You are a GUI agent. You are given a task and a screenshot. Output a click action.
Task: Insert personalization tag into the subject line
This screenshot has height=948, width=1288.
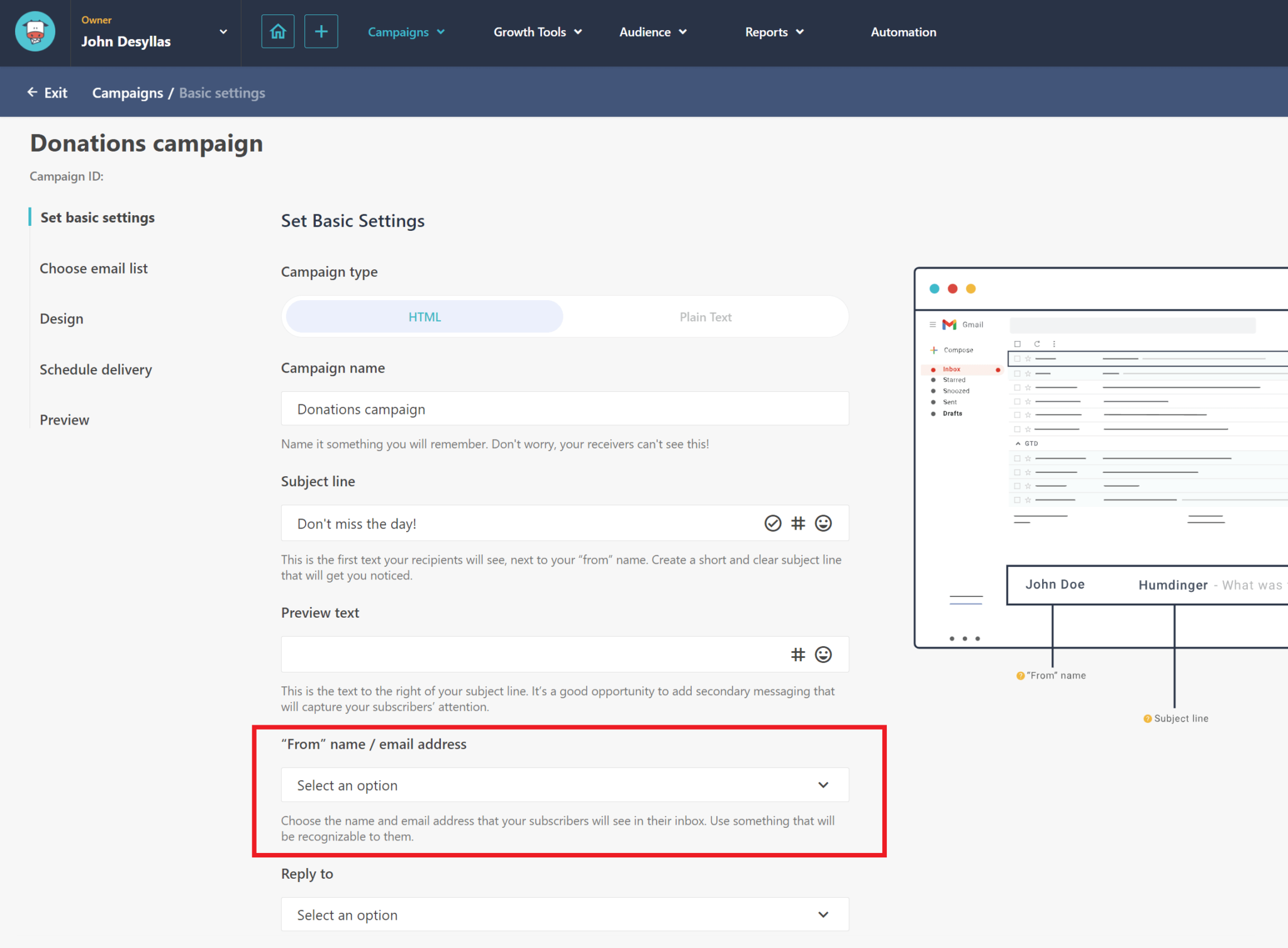tap(798, 523)
